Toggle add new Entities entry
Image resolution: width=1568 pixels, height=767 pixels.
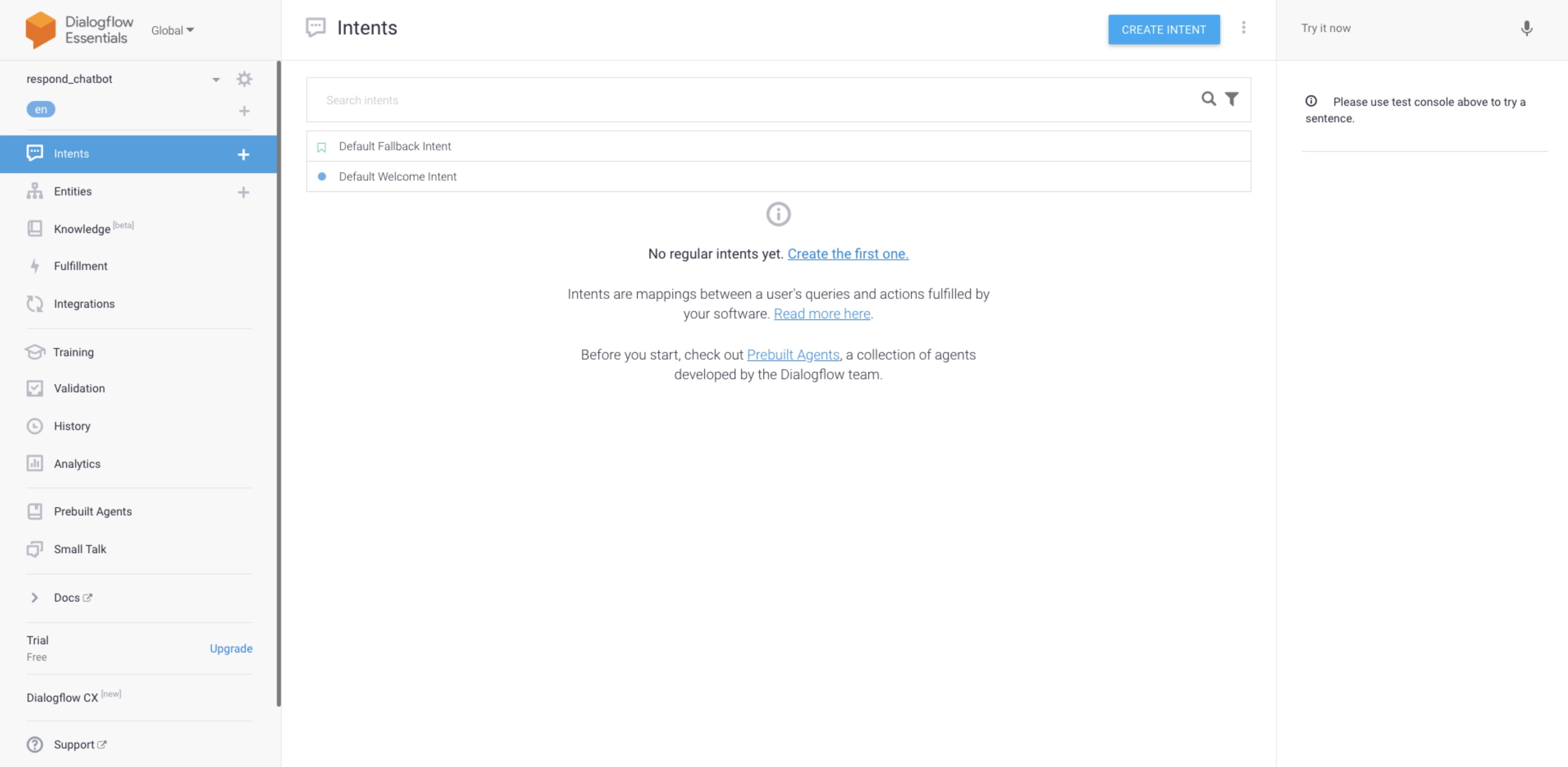244,191
